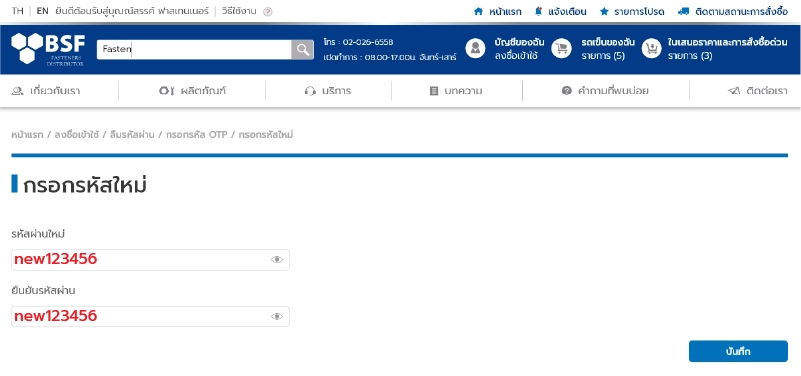
Task: Open the ติดต่อเรา menu
Action: coord(767,91)
